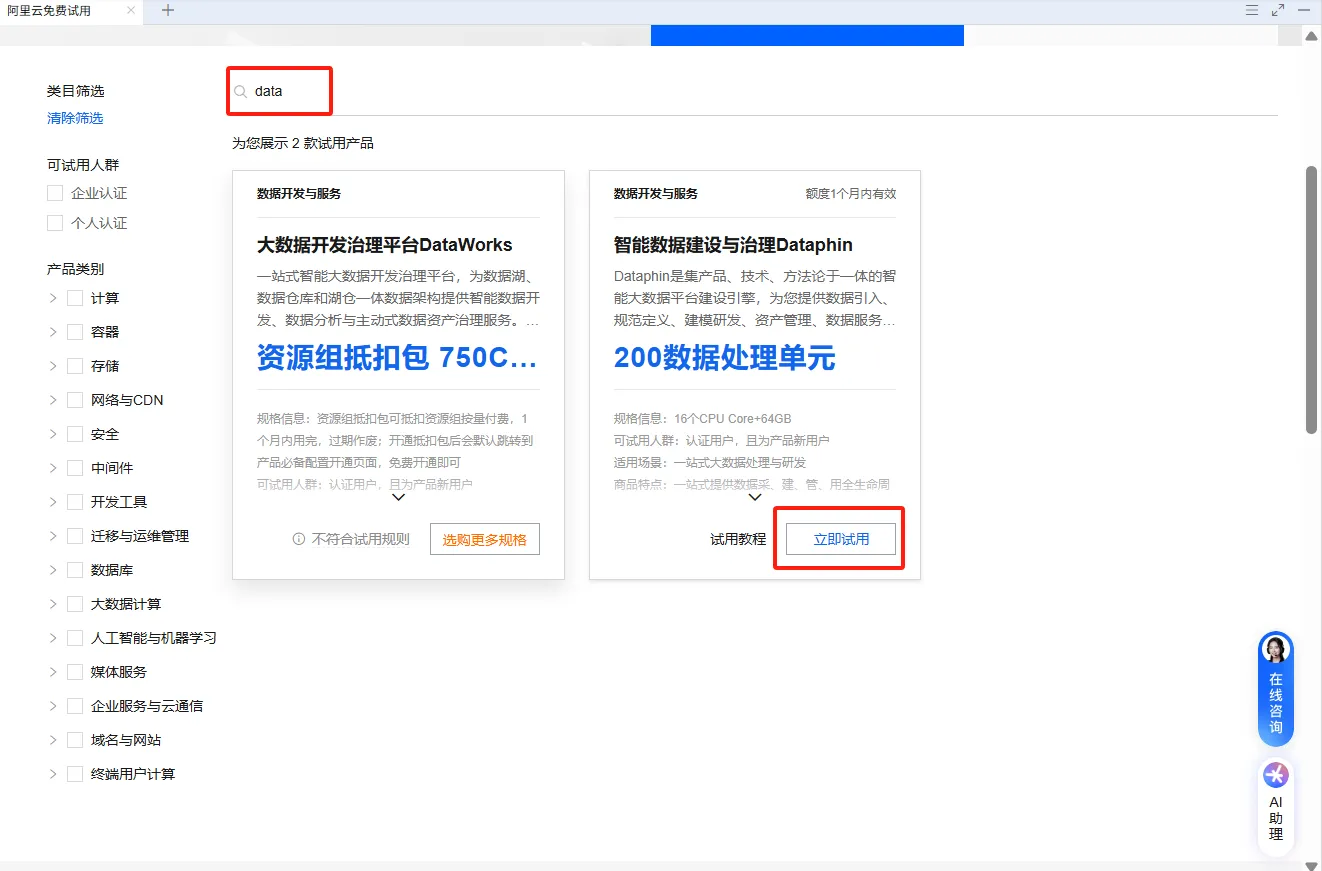Close the 阿里云免费试用 tab

point(132,11)
